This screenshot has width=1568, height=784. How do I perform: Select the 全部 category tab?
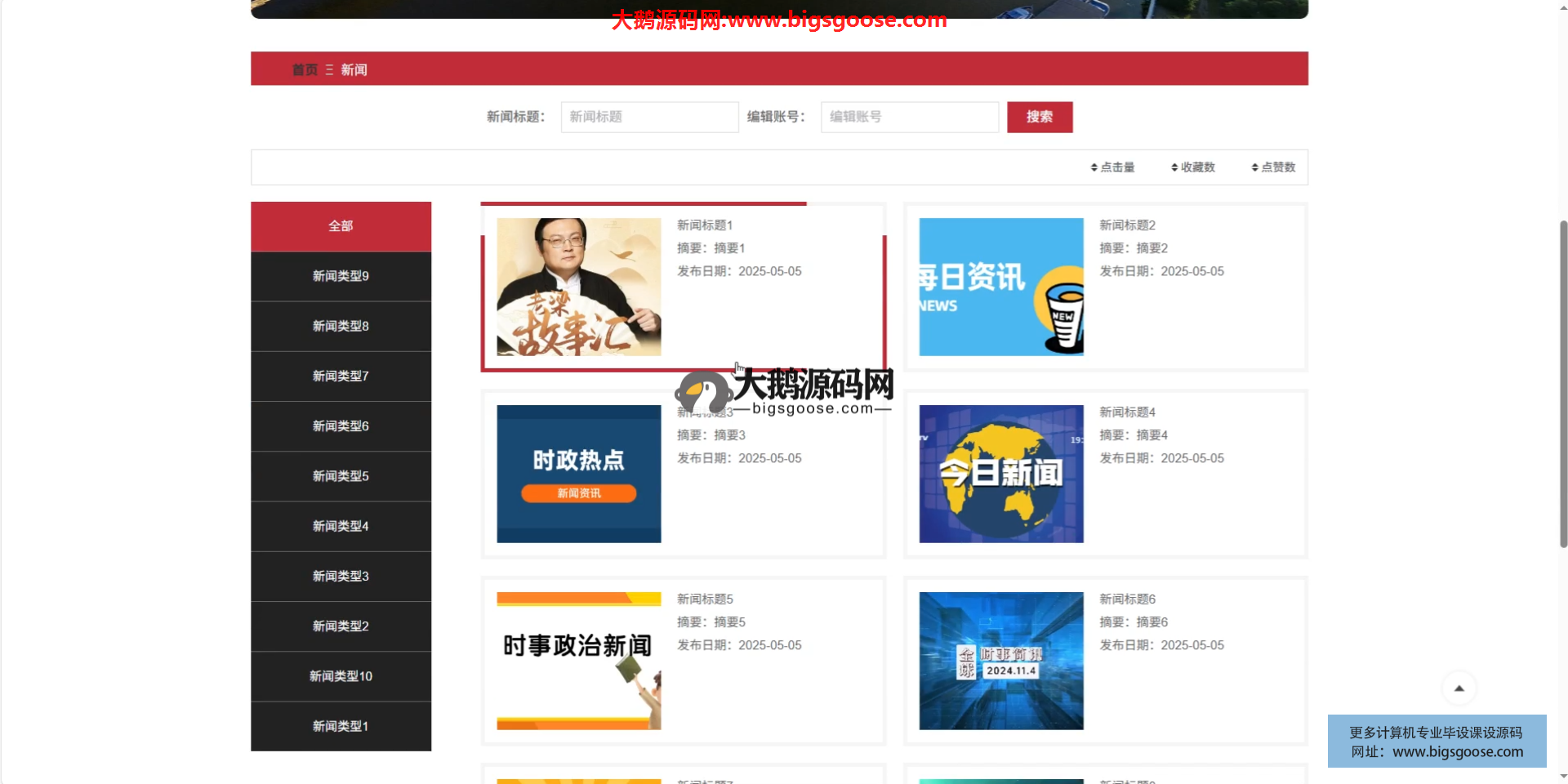(x=341, y=226)
